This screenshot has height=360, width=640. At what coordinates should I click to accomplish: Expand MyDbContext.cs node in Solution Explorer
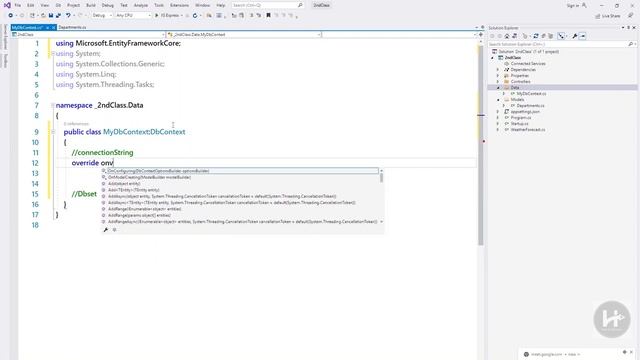click(x=504, y=93)
